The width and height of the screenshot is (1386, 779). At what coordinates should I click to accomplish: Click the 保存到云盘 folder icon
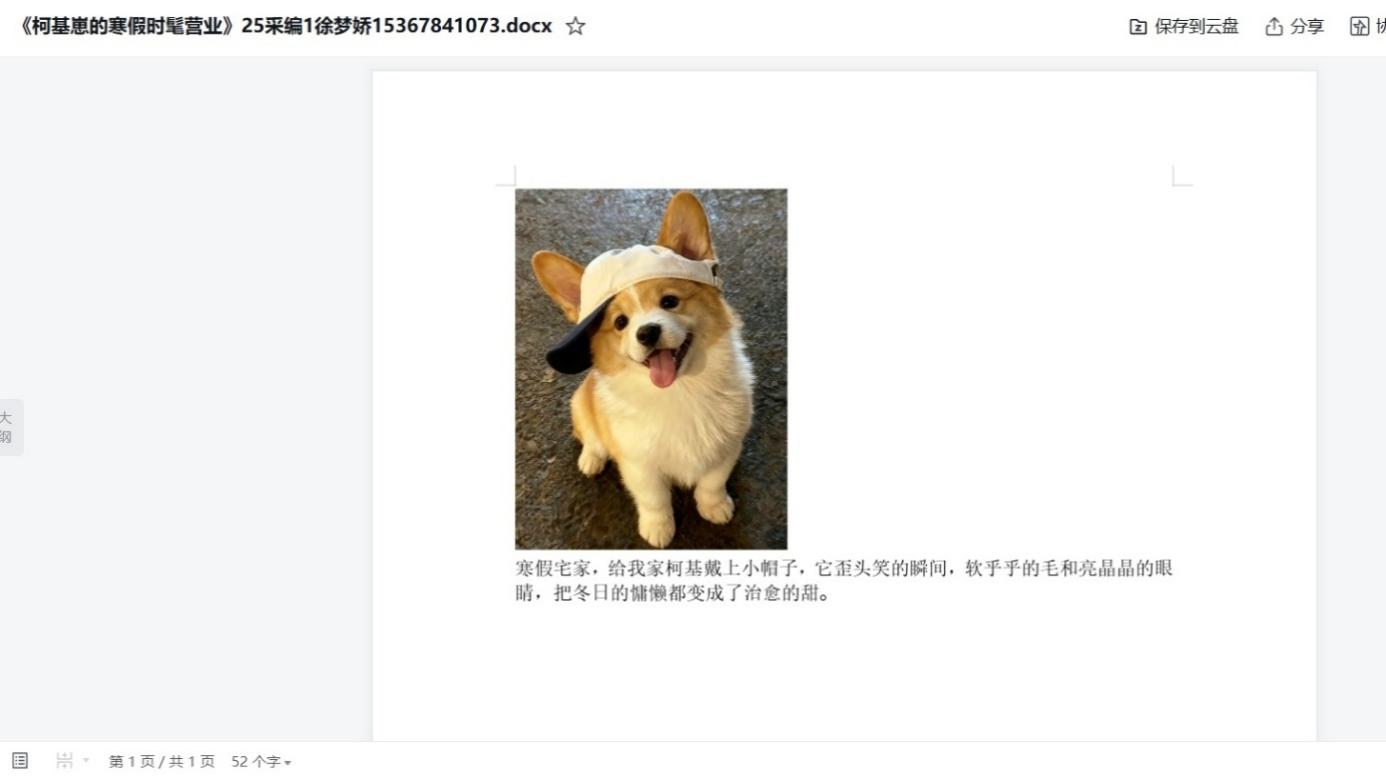click(x=1138, y=27)
